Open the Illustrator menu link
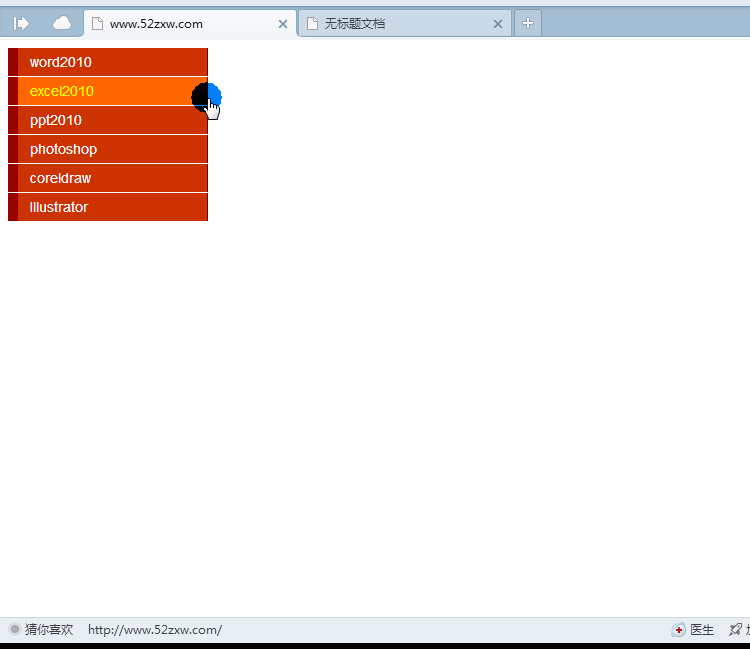The image size is (750, 649). point(108,207)
